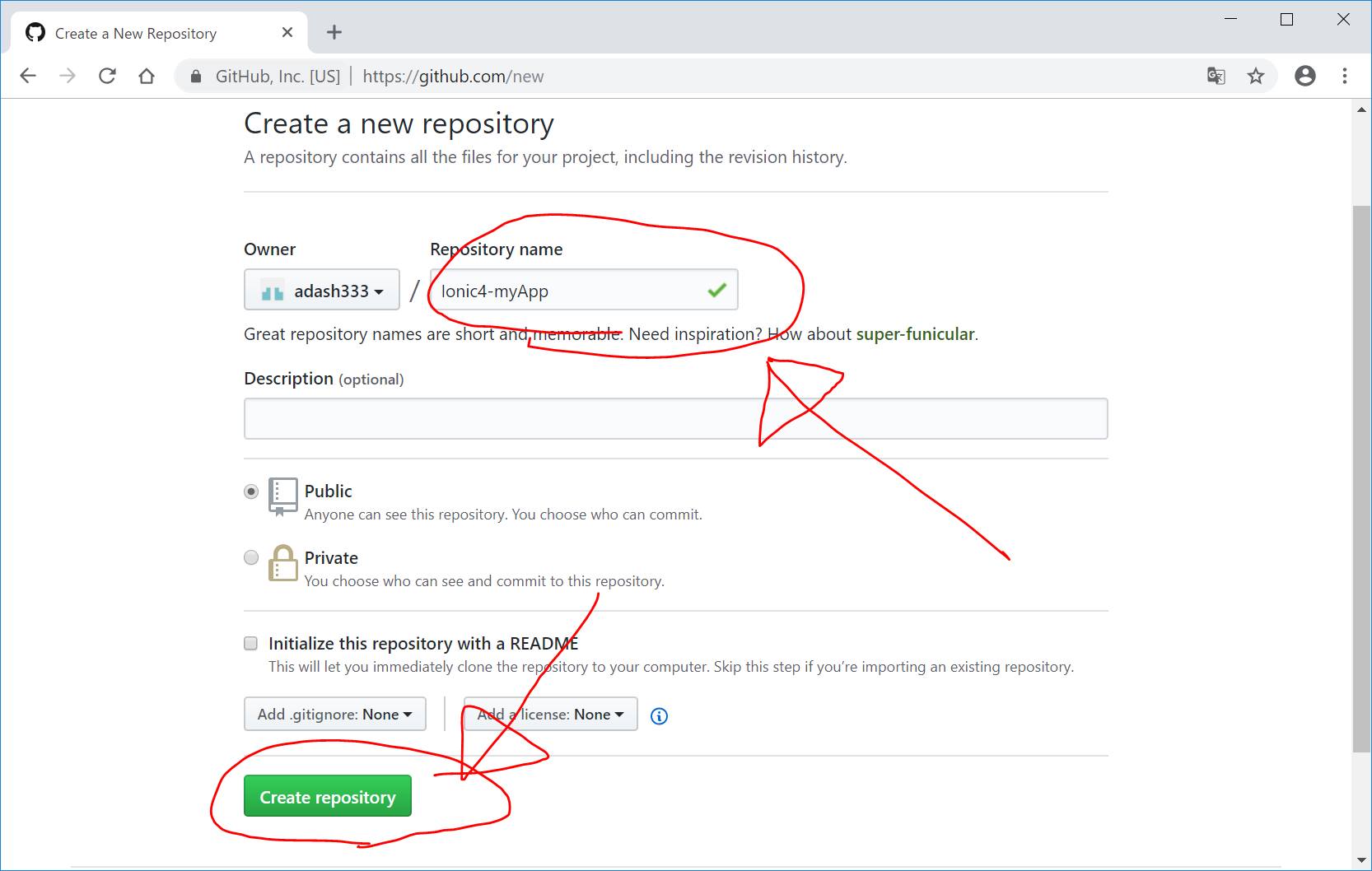Use the suggested name super-funicular
1372x871 pixels.
click(x=915, y=334)
